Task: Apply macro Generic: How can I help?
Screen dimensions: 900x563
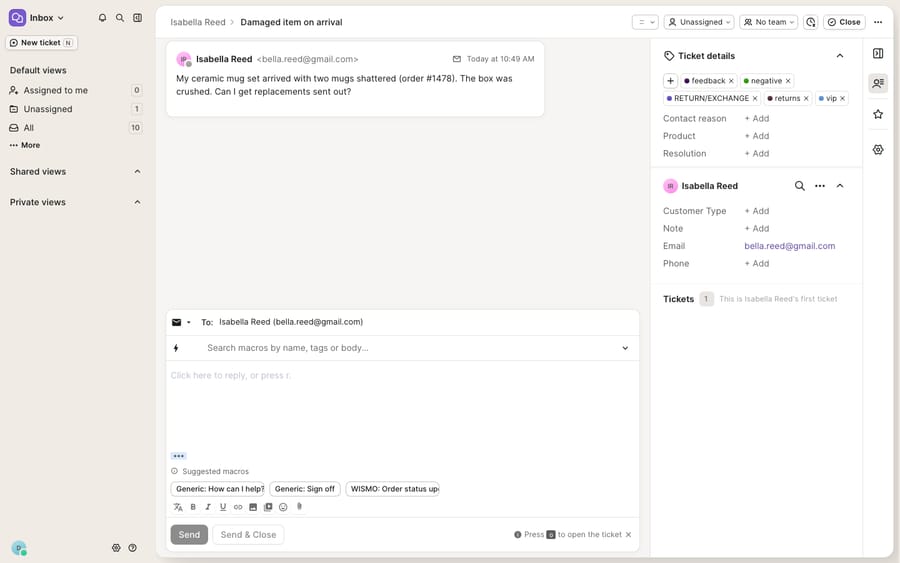Action: click(218, 489)
